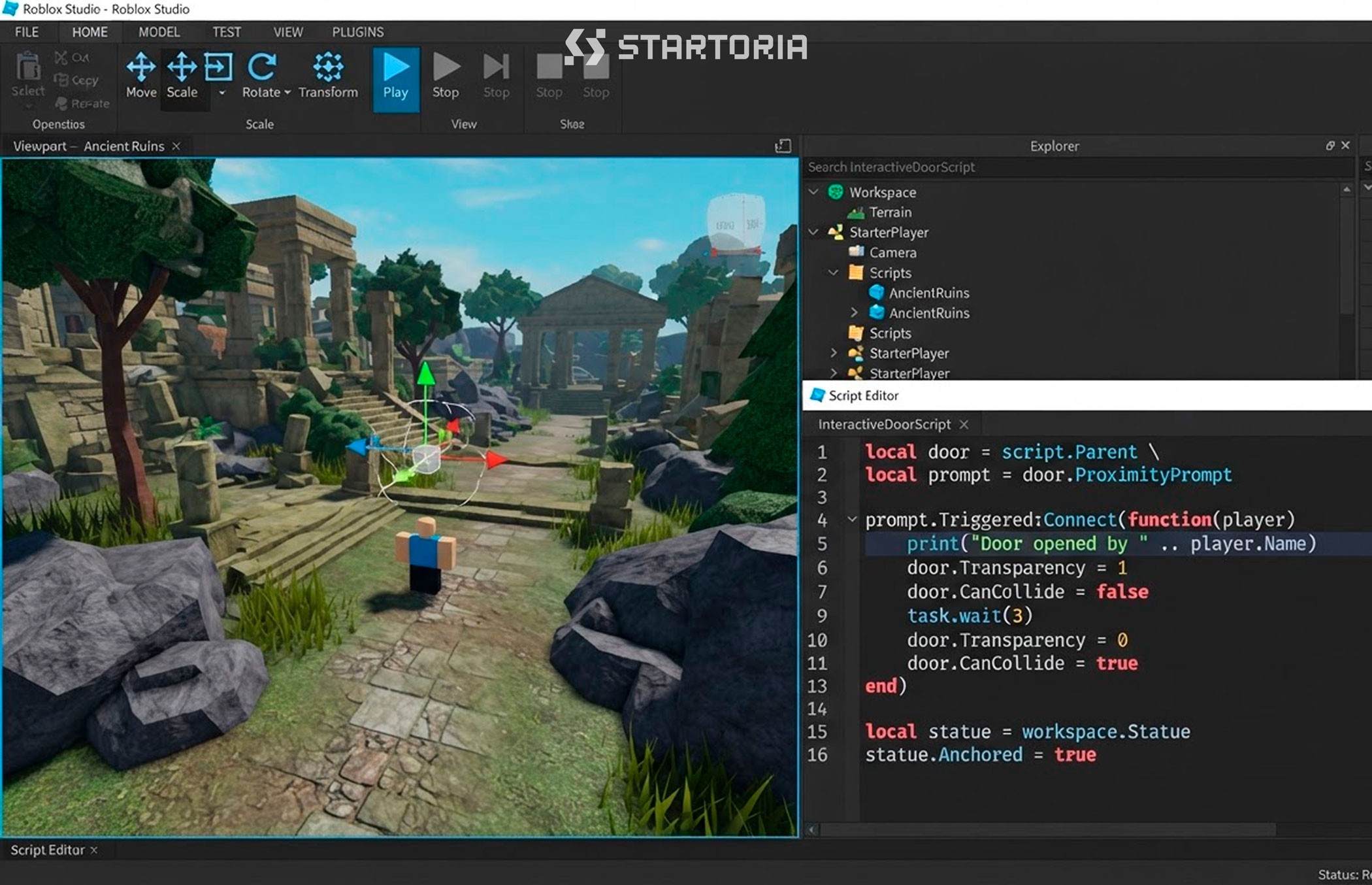
Task: Click code line 'local door = script.Parent'
Action: click(1012, 452)
